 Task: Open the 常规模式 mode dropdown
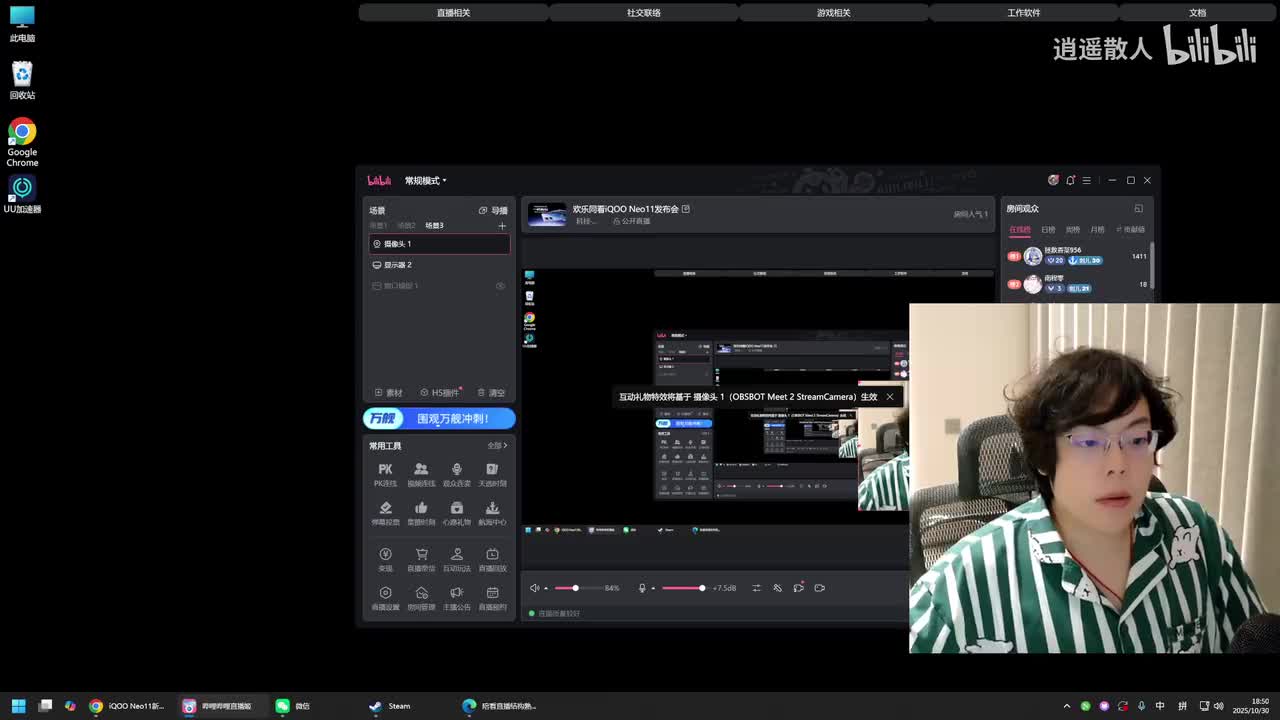(x=425, y=181)
